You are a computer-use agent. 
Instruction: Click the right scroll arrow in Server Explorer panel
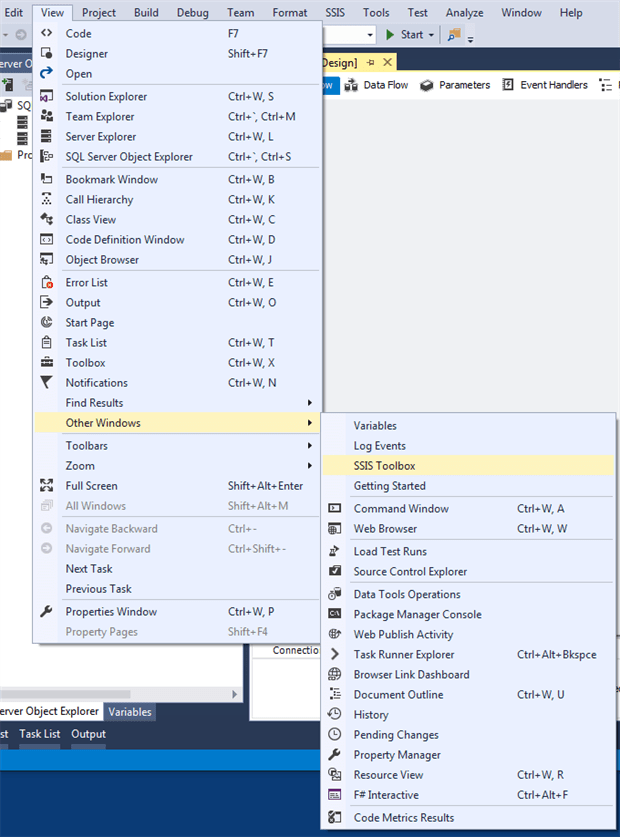tap(234, 694)
